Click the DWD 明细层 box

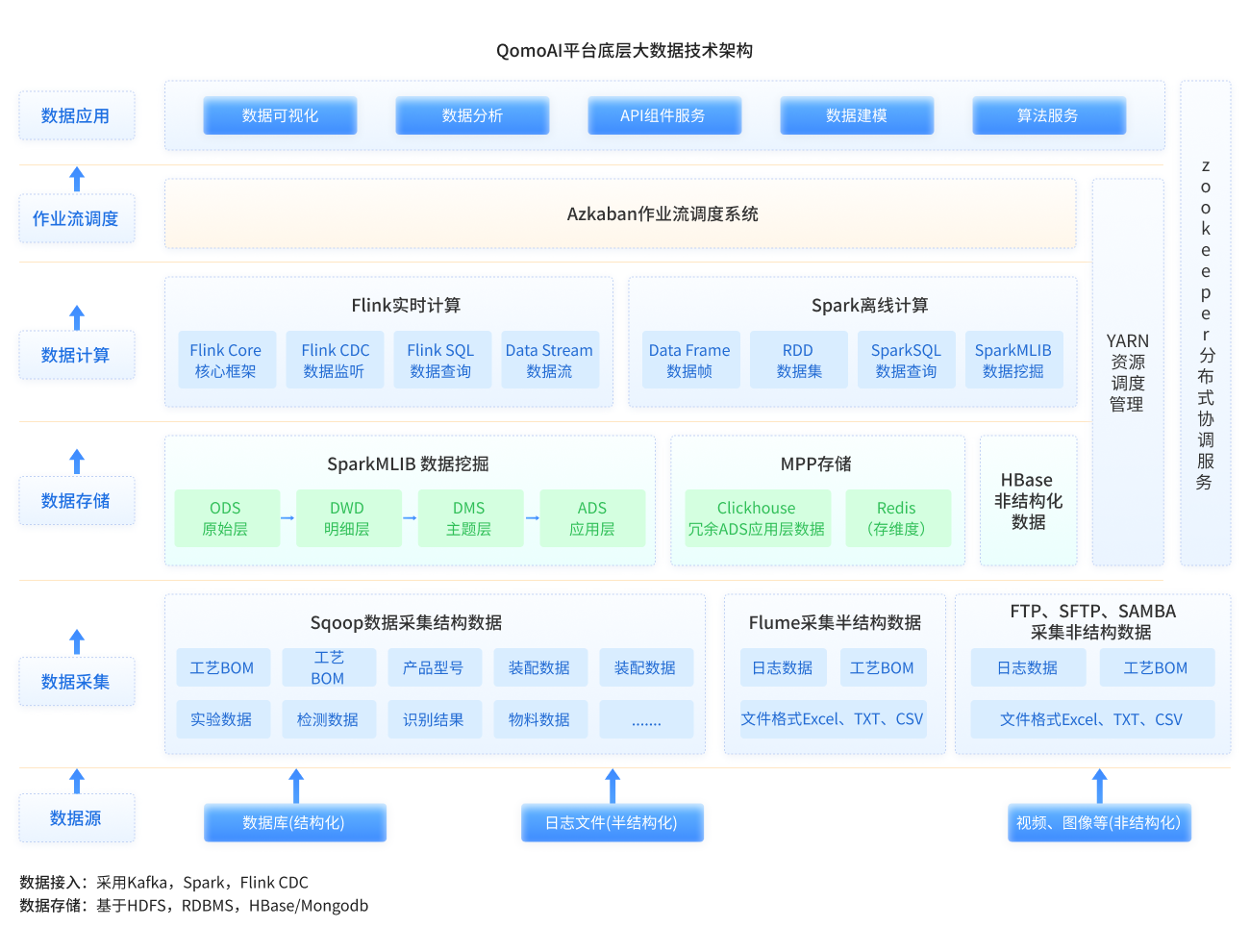[x=348, y=518]
